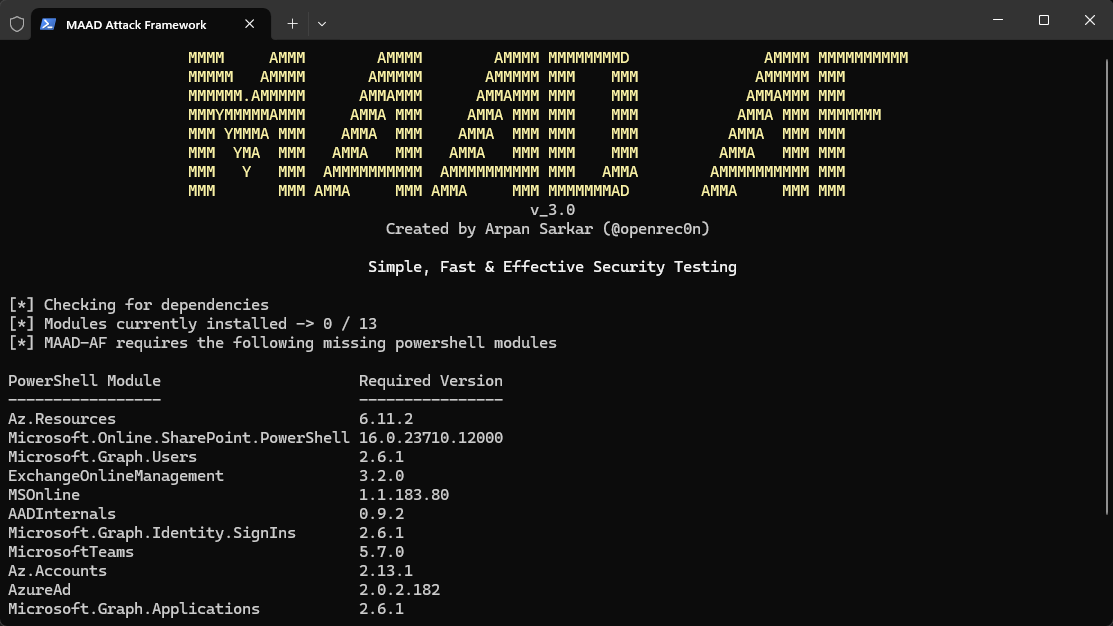
Task: Click version 2.6.1 for Microsoft.Graph.Applications
Action: pyautogui.click(x=381, y=609)
